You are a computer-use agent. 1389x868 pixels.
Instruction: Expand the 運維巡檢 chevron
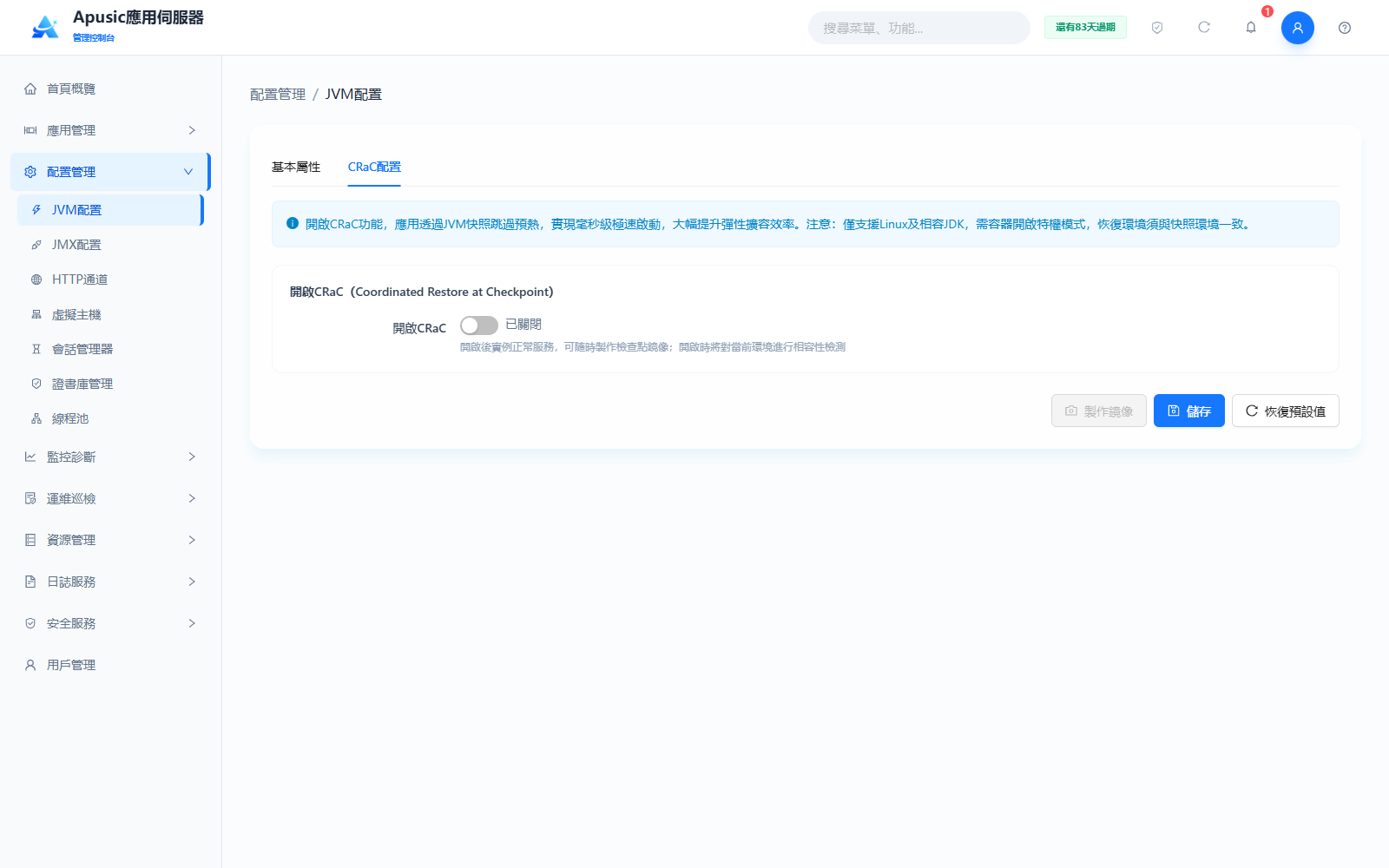192,498
